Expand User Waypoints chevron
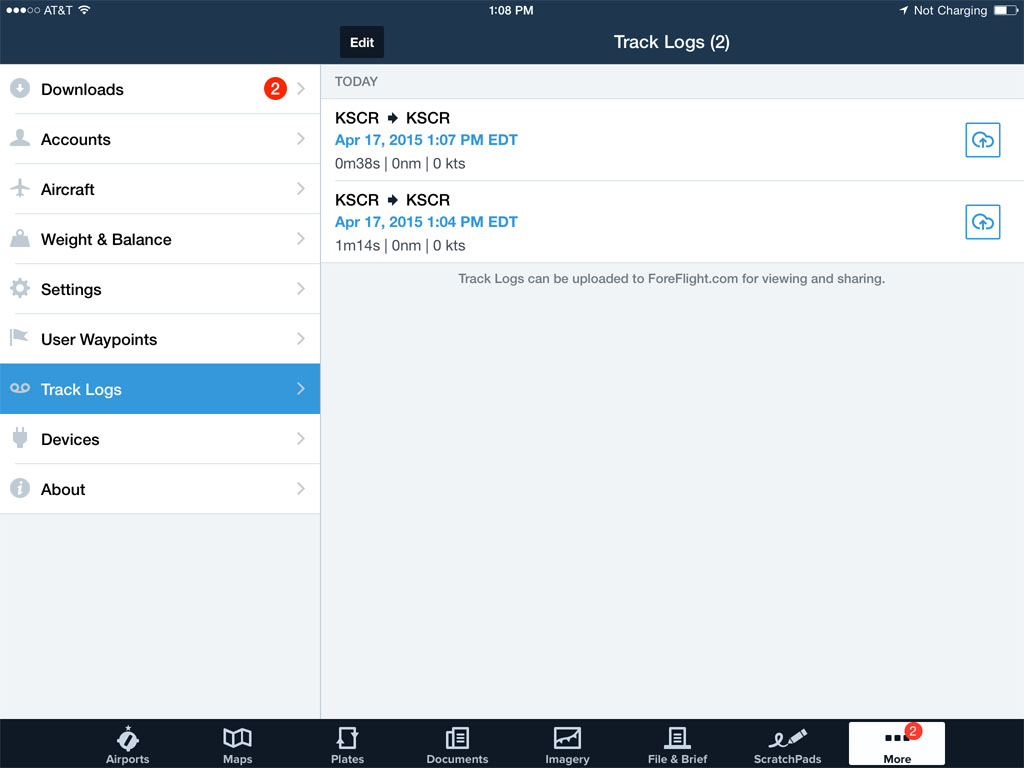 (x=300, y=338)
